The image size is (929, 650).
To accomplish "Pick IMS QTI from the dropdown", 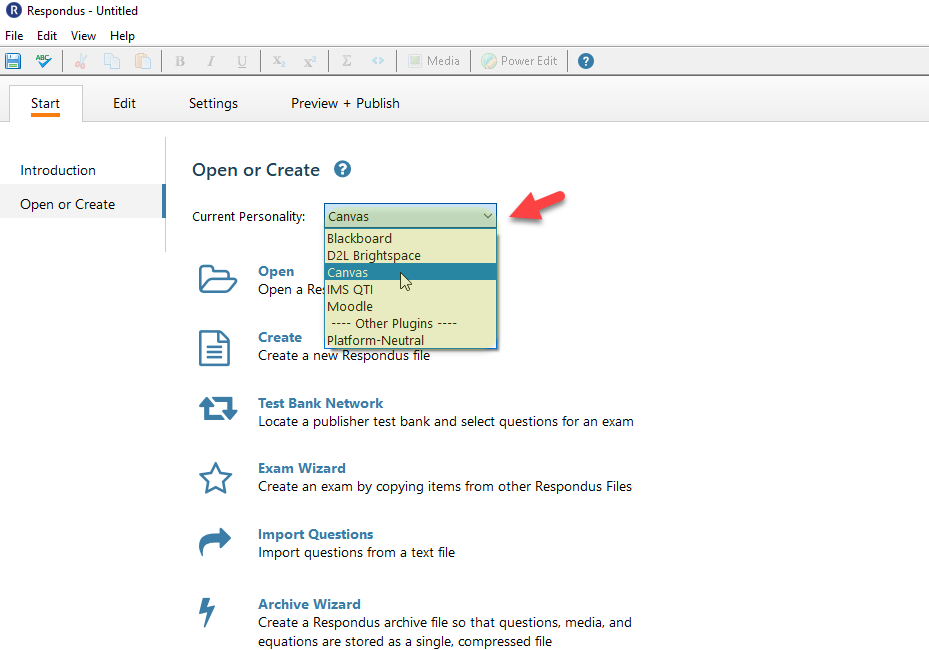I will coord(411,290).
